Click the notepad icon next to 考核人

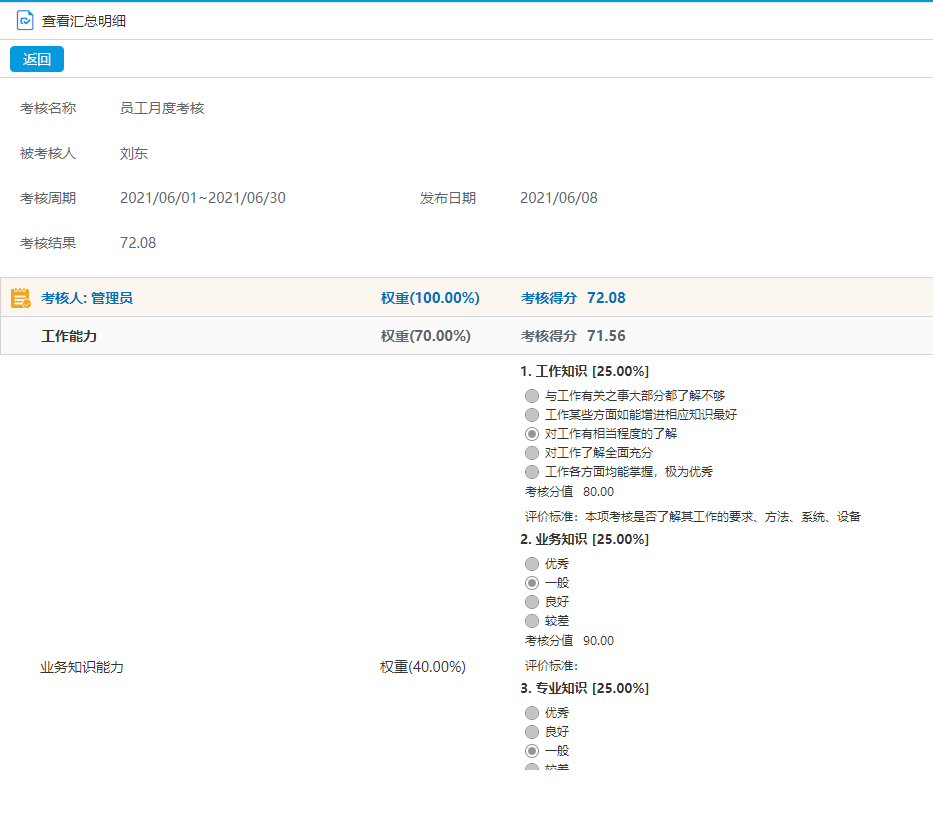click(x=20, y=298)
